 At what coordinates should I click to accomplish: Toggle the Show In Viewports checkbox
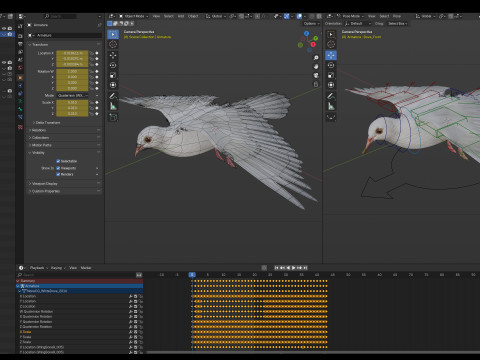pyautogui.click(x=58, y=168)
